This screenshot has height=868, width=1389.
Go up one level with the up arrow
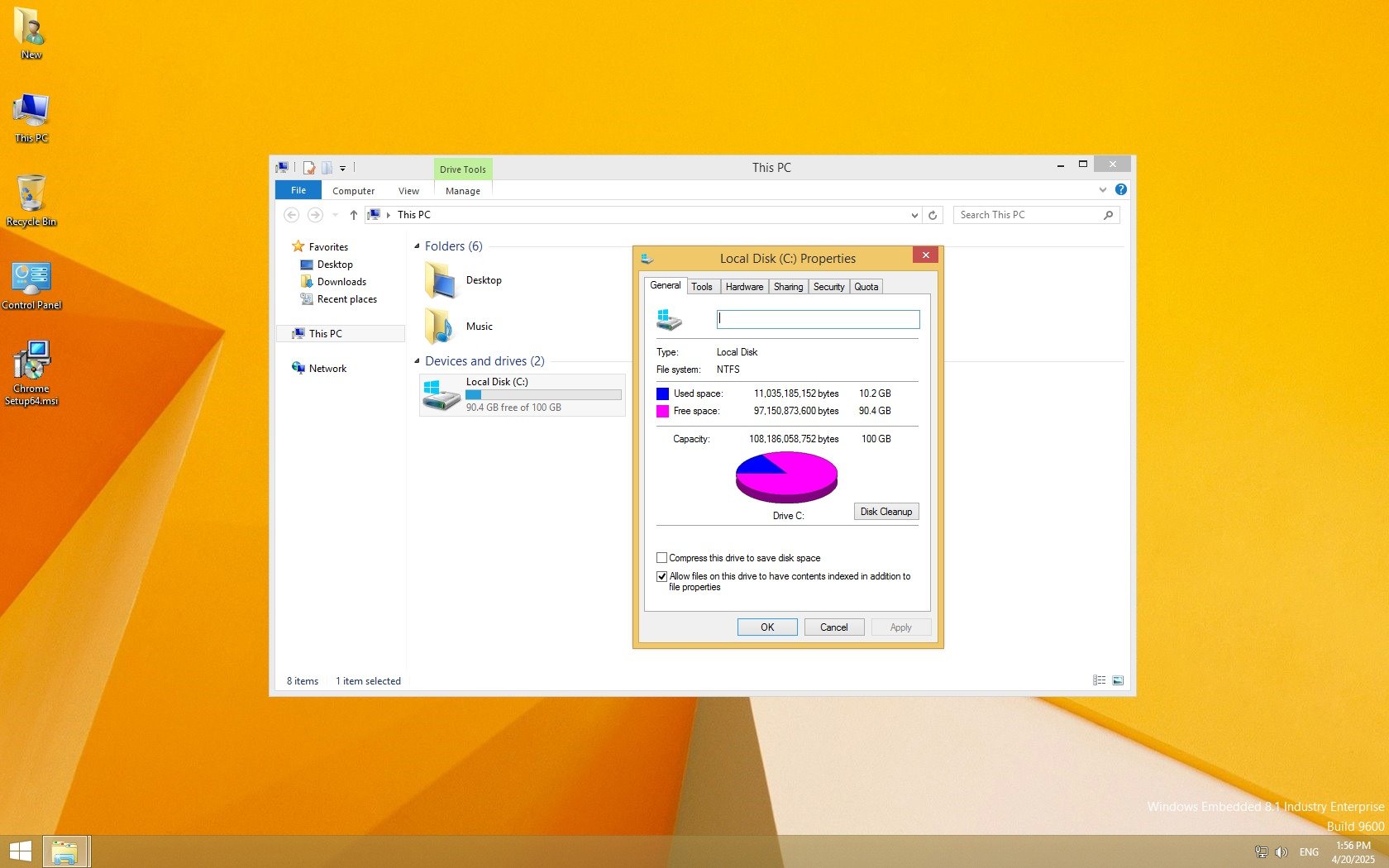[353, 215]
